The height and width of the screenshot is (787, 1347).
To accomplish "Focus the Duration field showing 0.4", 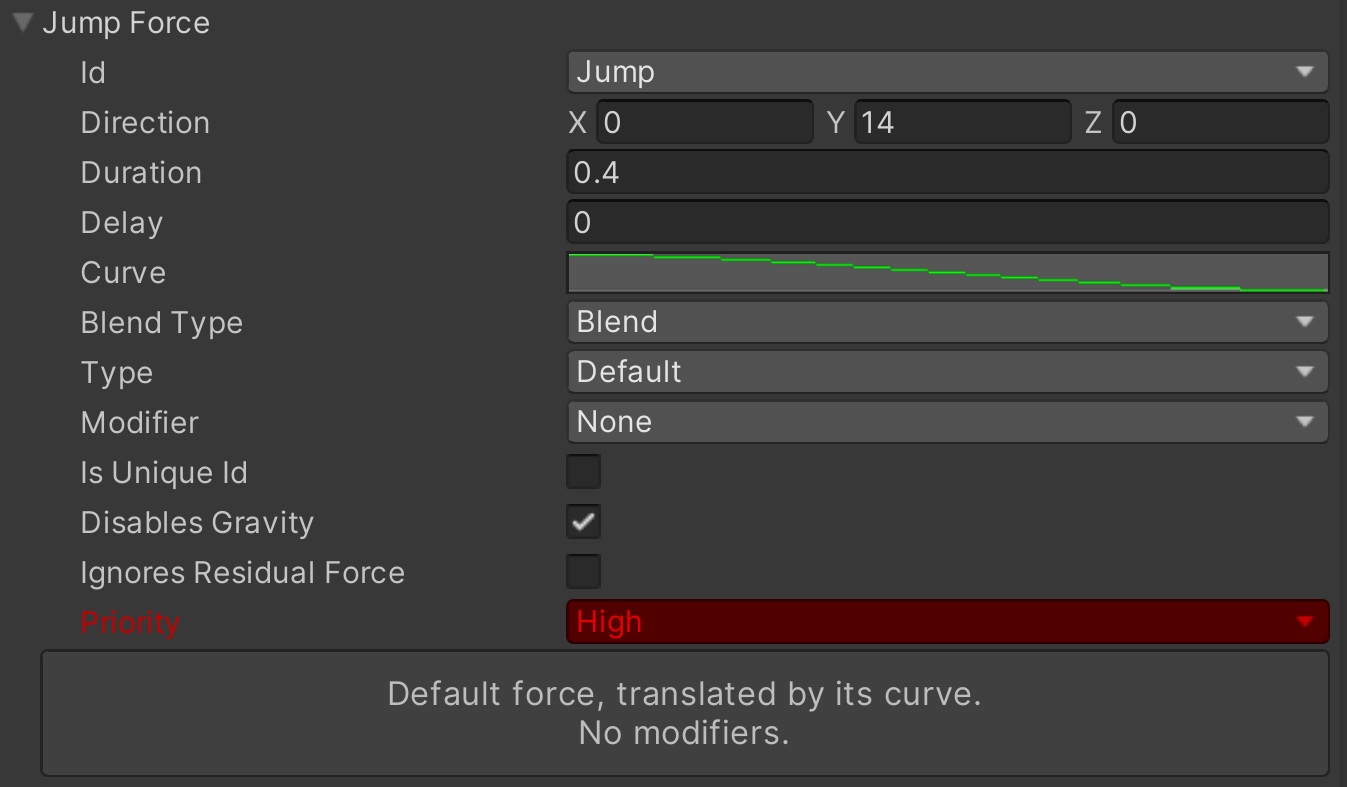I will coord(946,172).
